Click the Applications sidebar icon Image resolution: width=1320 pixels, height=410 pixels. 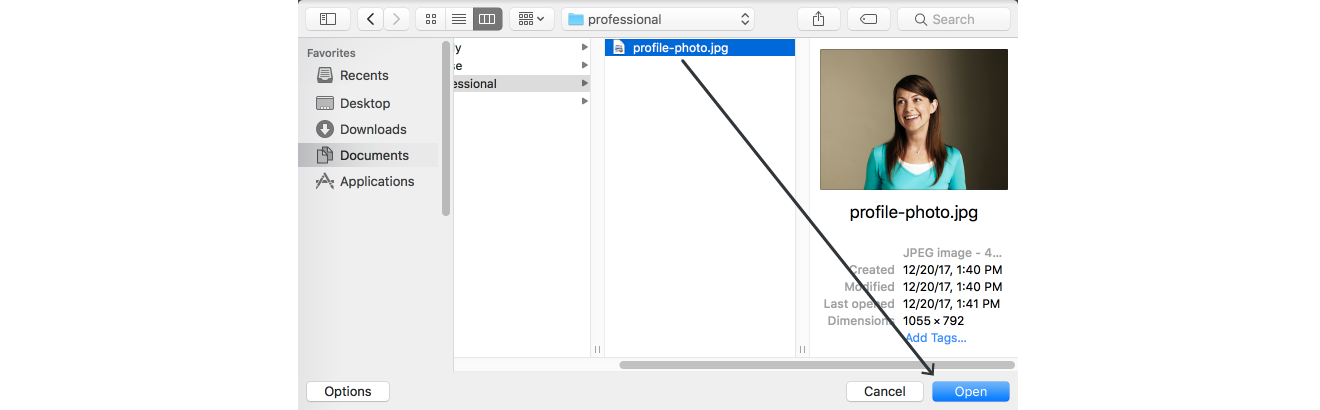click(324, 181)
